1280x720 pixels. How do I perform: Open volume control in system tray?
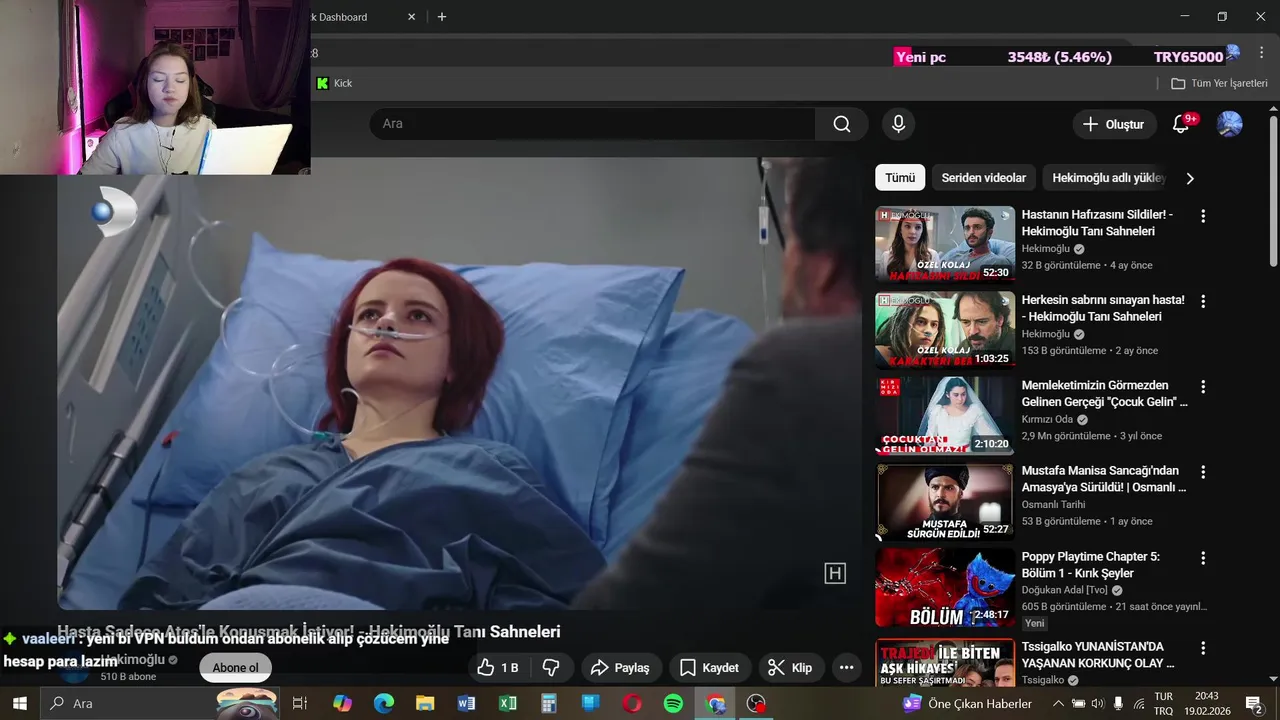[x=1097, y=703]
